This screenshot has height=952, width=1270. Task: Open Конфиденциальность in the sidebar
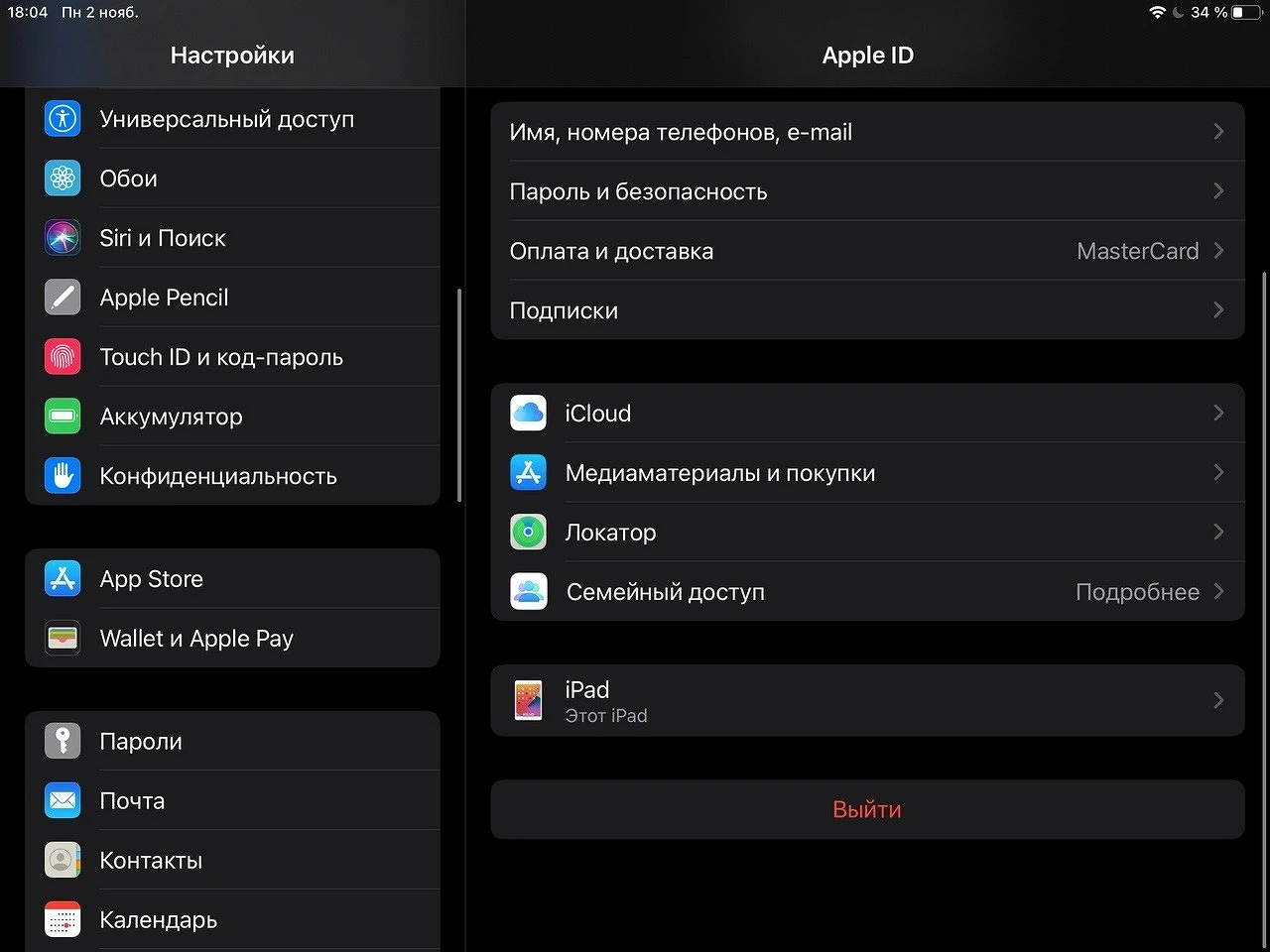(x=232, y=476)
